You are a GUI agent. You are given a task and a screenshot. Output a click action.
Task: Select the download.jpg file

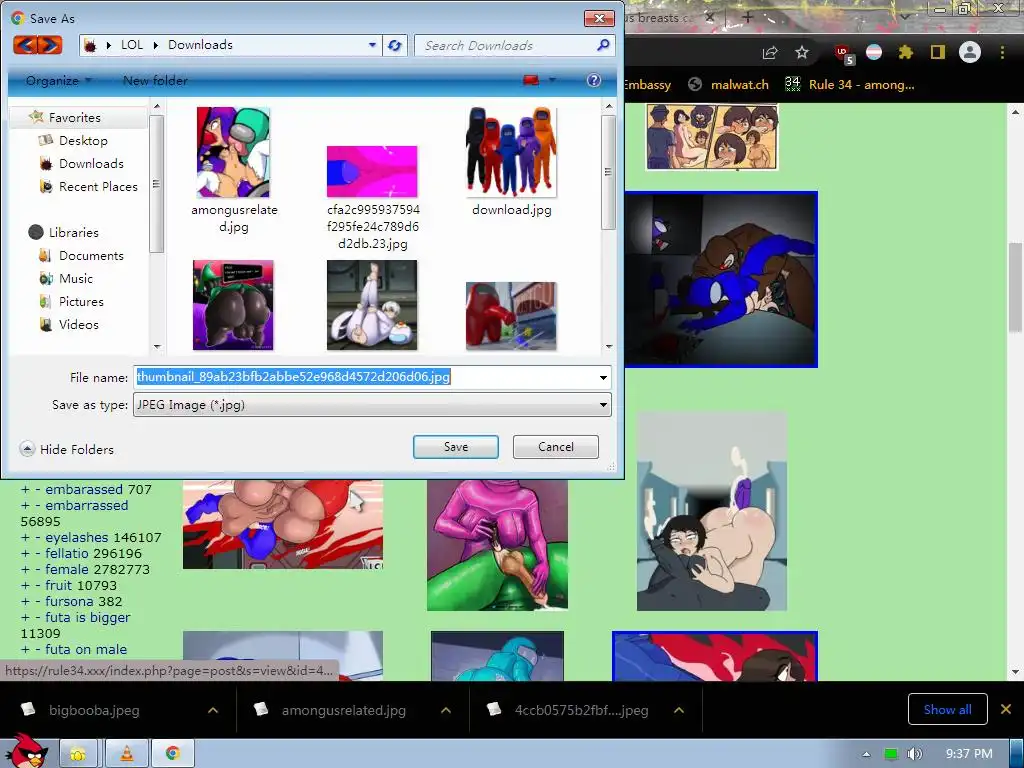pyautogui.click(x=511, y=162)
